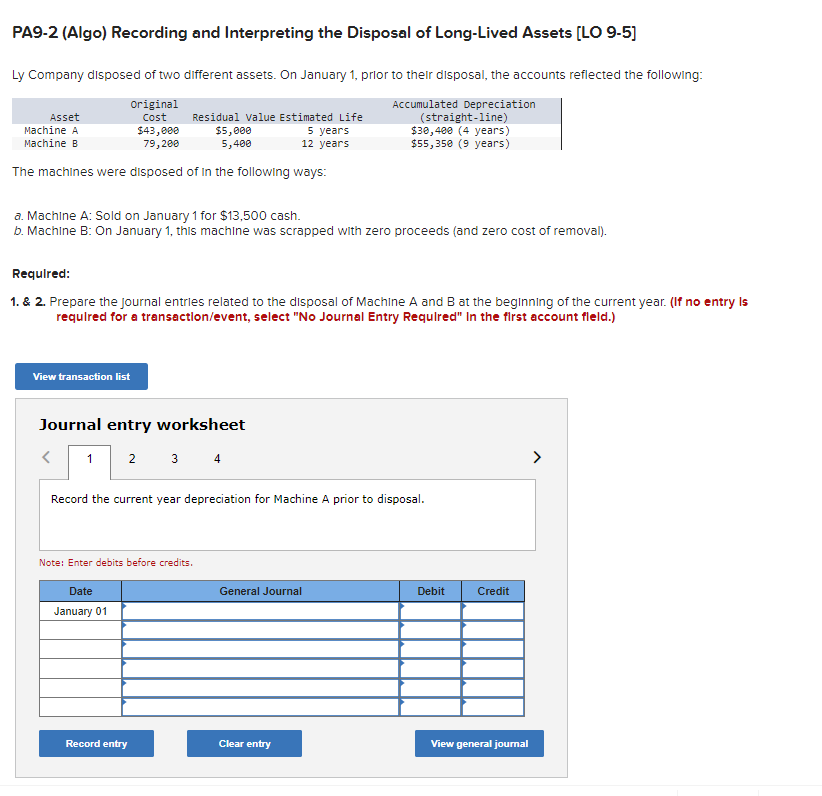The width and height of the screenshot is (822, 796).
Task: Click the View transaction list button
Action: 81,376
